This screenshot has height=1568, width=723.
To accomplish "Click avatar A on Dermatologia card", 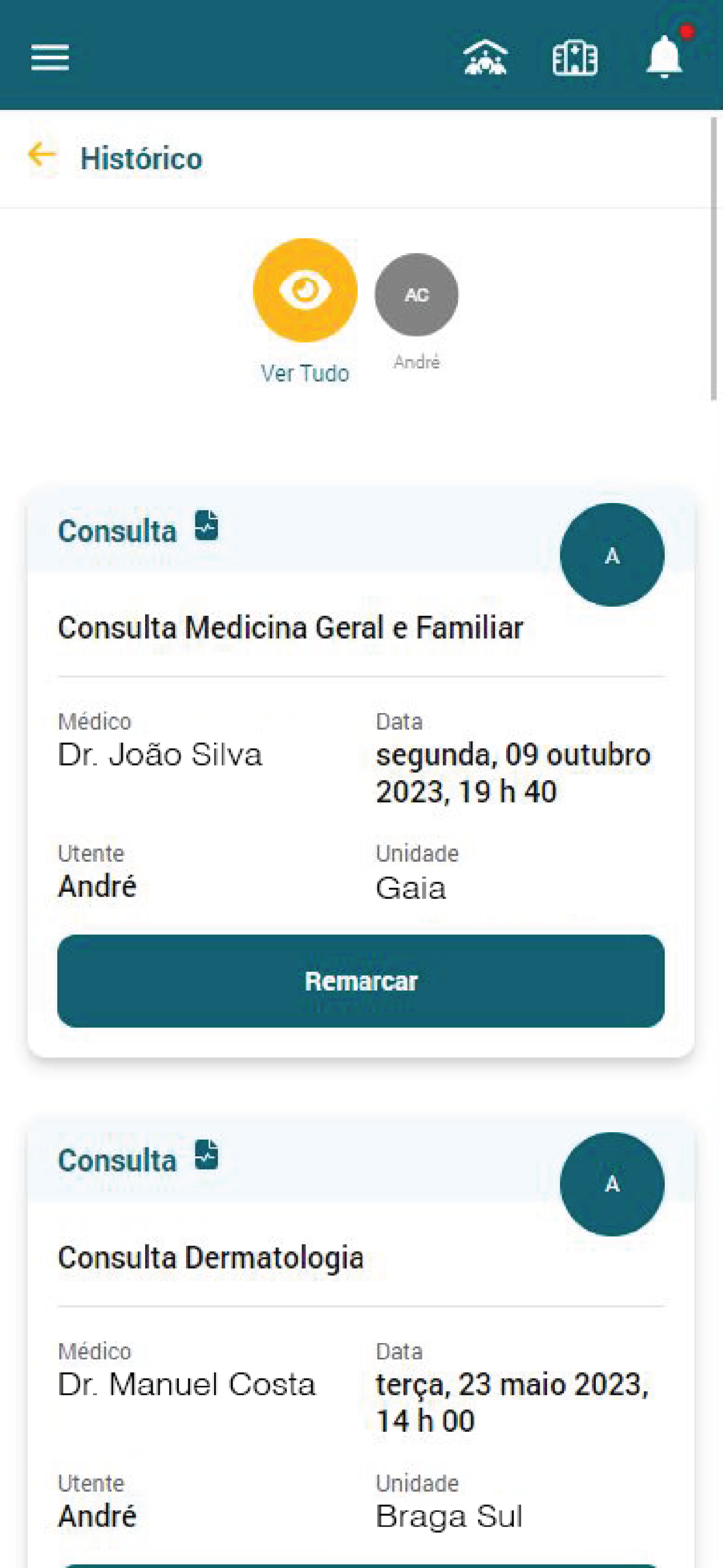I will [611, 1184].
